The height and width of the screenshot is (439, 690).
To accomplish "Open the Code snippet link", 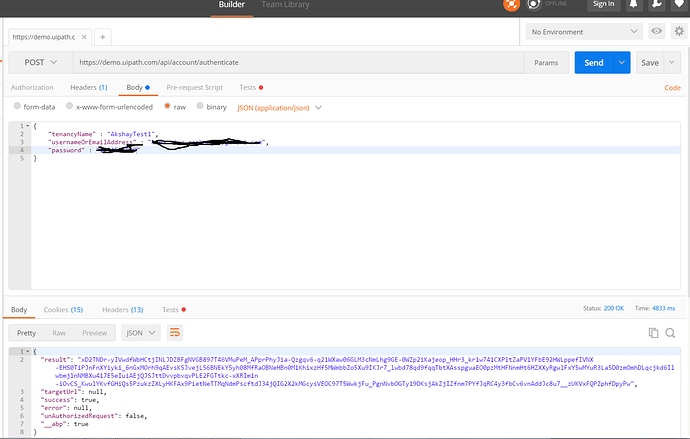I will coord(672,88).
